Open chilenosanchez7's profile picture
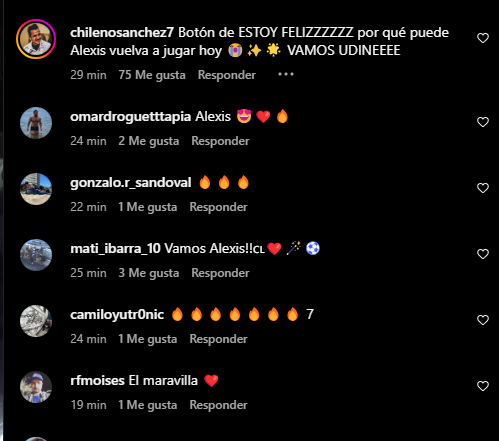The height and width of the screenshot is (441, 499). 36,39
